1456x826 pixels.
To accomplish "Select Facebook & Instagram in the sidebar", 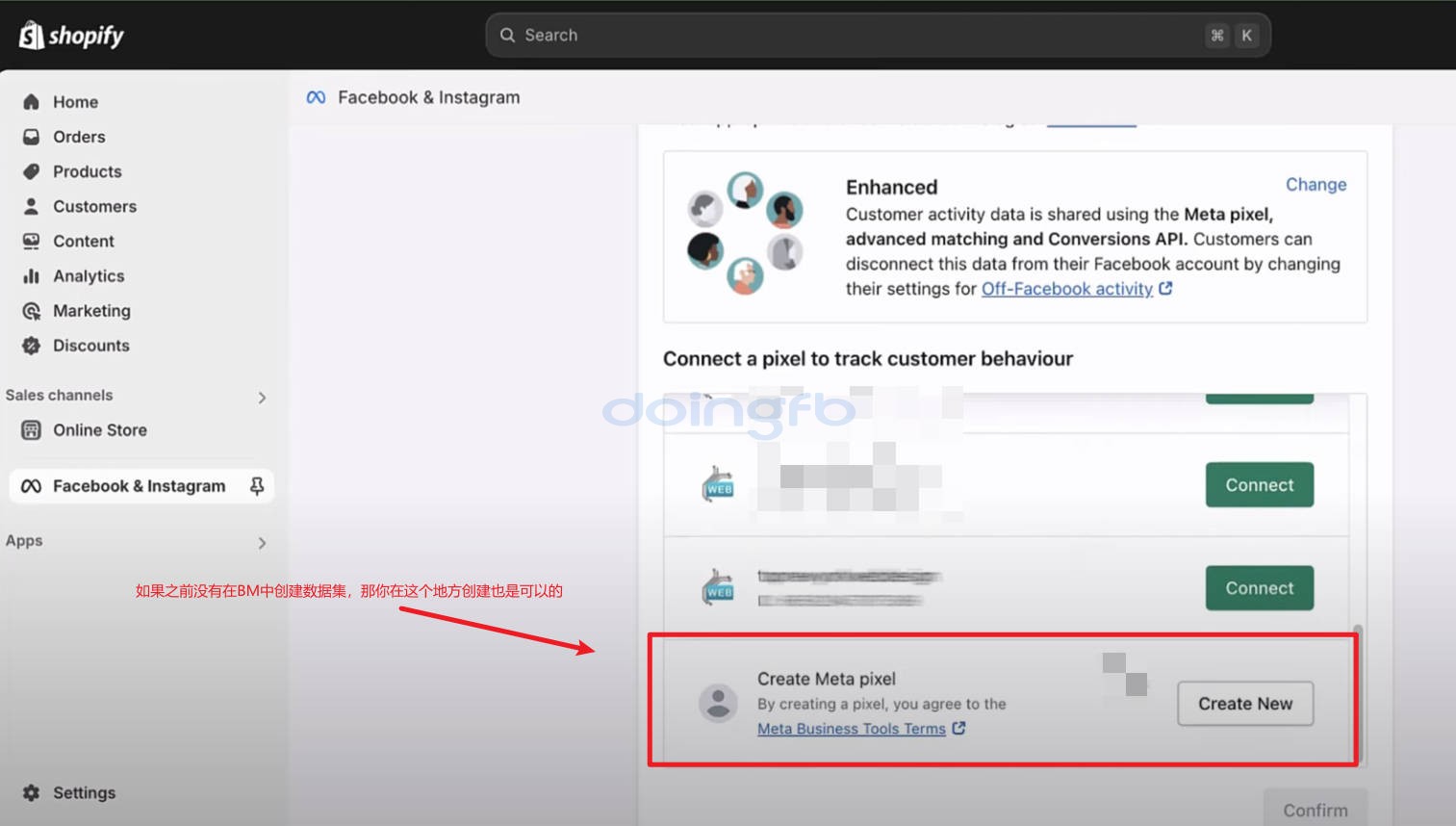I will (x=141, y=486).
